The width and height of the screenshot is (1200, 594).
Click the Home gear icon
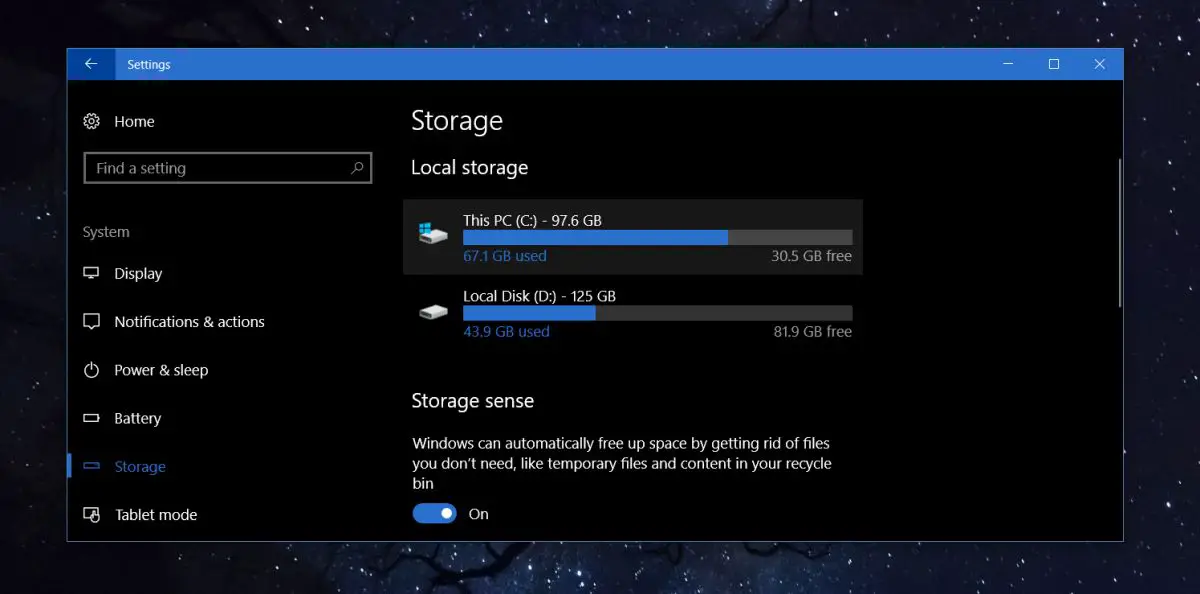click(92, 121)
